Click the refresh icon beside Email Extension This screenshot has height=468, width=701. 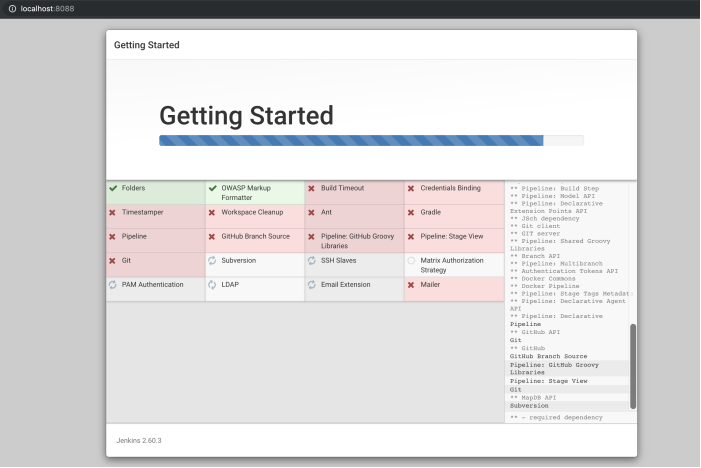pos(312,285)
